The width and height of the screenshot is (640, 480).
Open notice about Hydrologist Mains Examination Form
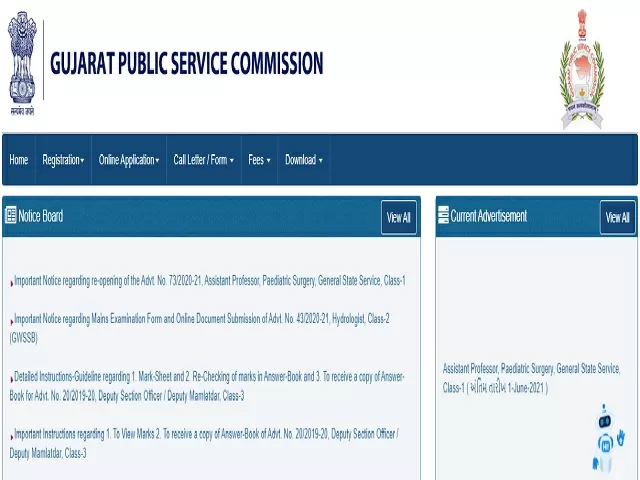(x=200, y=328)
